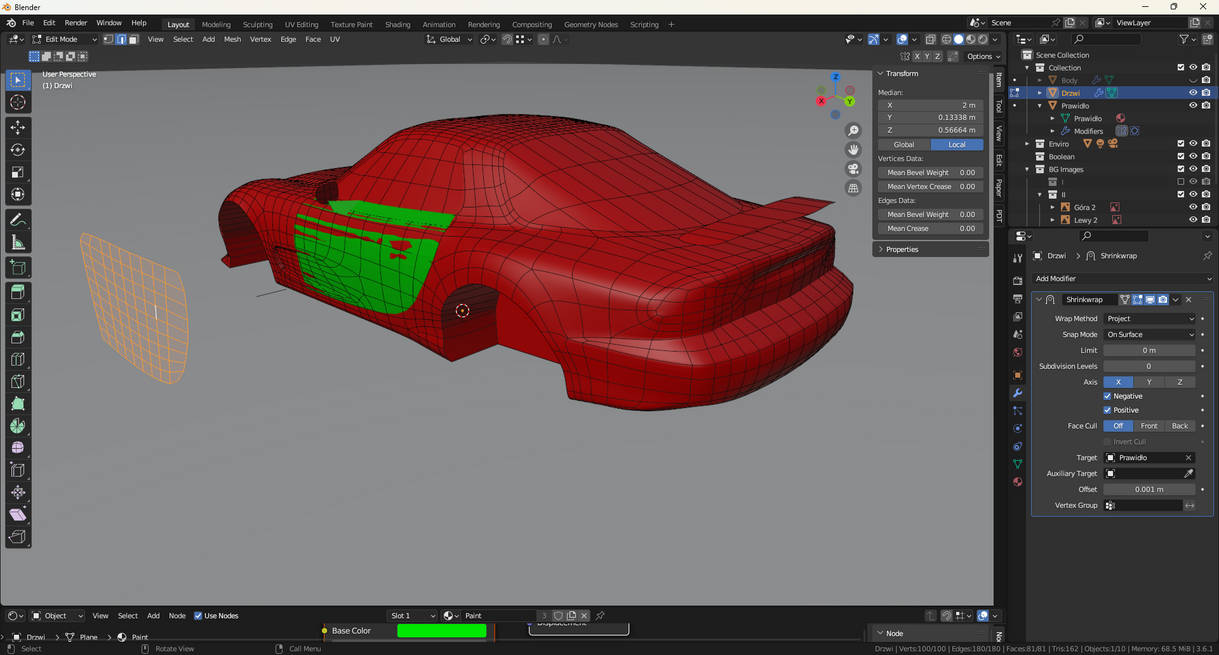This screenshot has height=655, width=1219.
Task: Uncheck the Negative axis checkbox
Action: [x=1107, y=396]
